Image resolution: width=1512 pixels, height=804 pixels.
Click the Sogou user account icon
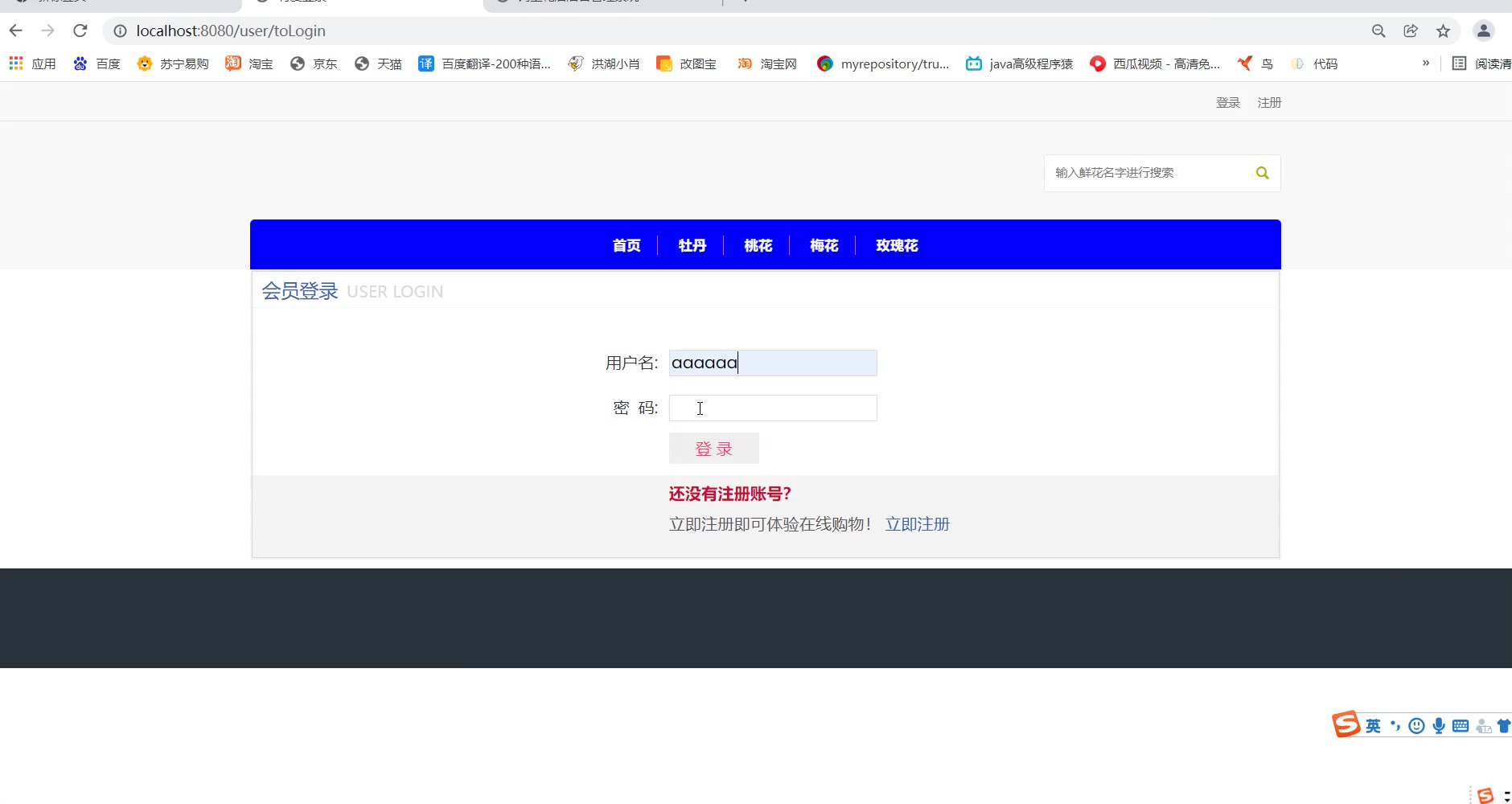(1484, 726)
